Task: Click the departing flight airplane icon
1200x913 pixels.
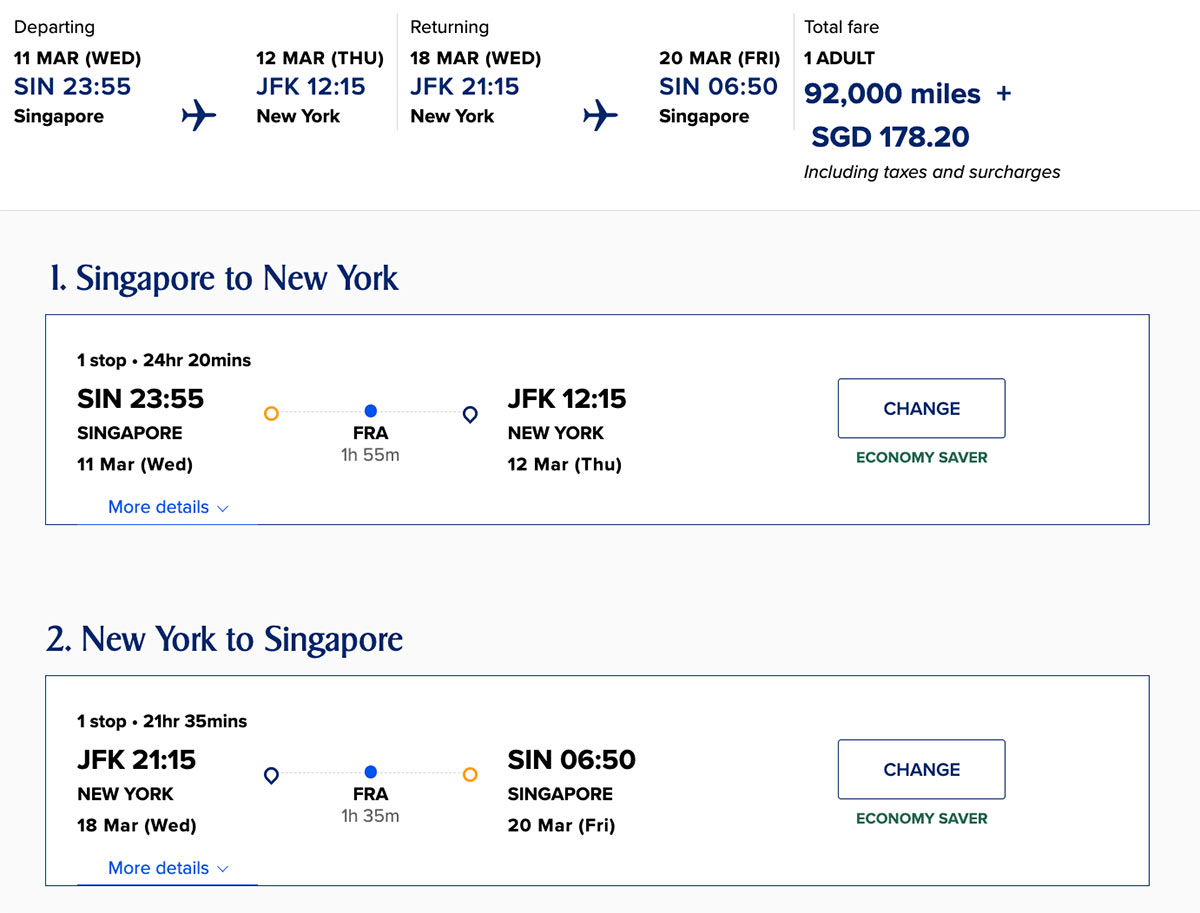Action: coord(199,116)
